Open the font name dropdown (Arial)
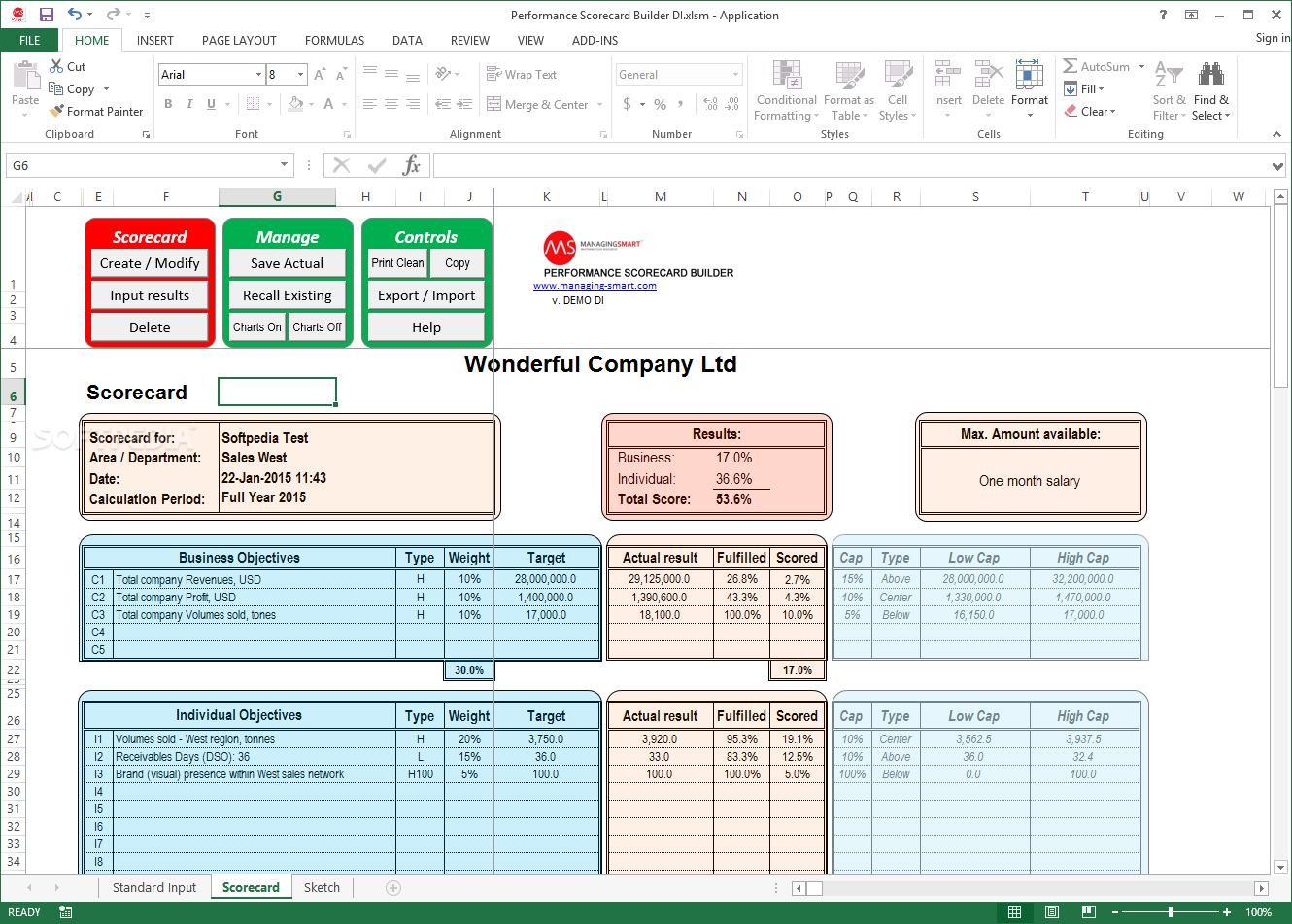This screenshot has height=924, width=1292. 259,75
